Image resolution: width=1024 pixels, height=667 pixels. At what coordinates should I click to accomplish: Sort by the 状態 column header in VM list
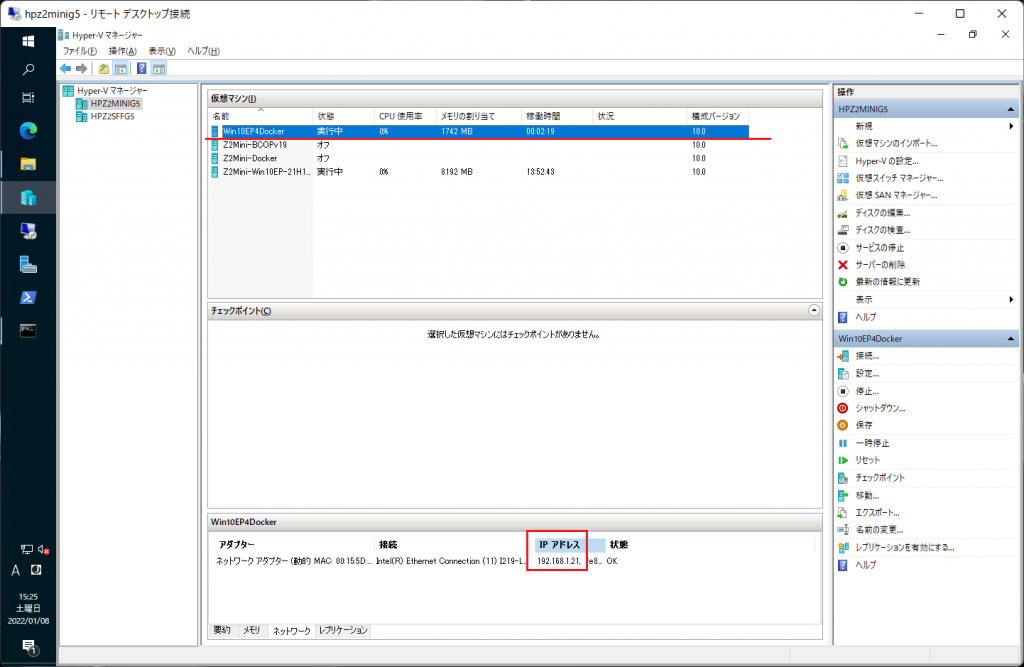(x=344, y=116)
